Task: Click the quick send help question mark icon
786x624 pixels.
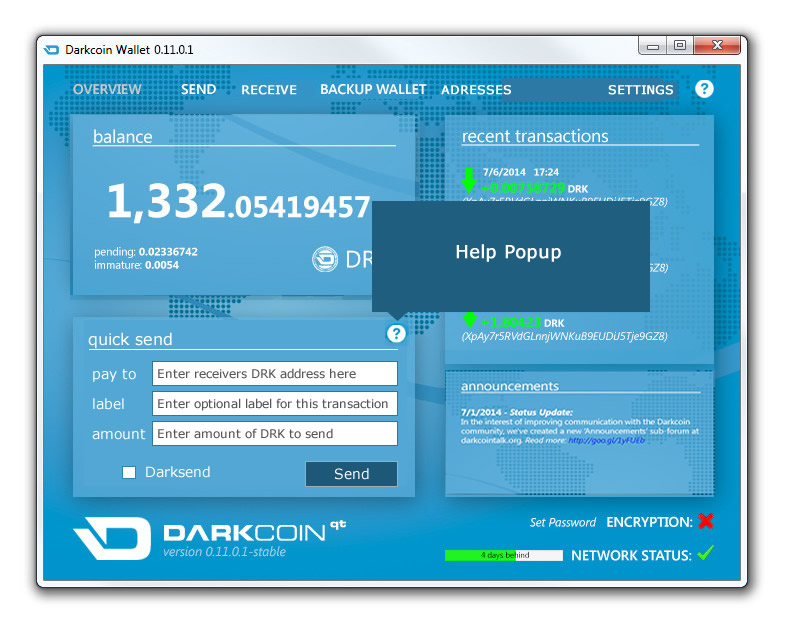Action: 396,333
